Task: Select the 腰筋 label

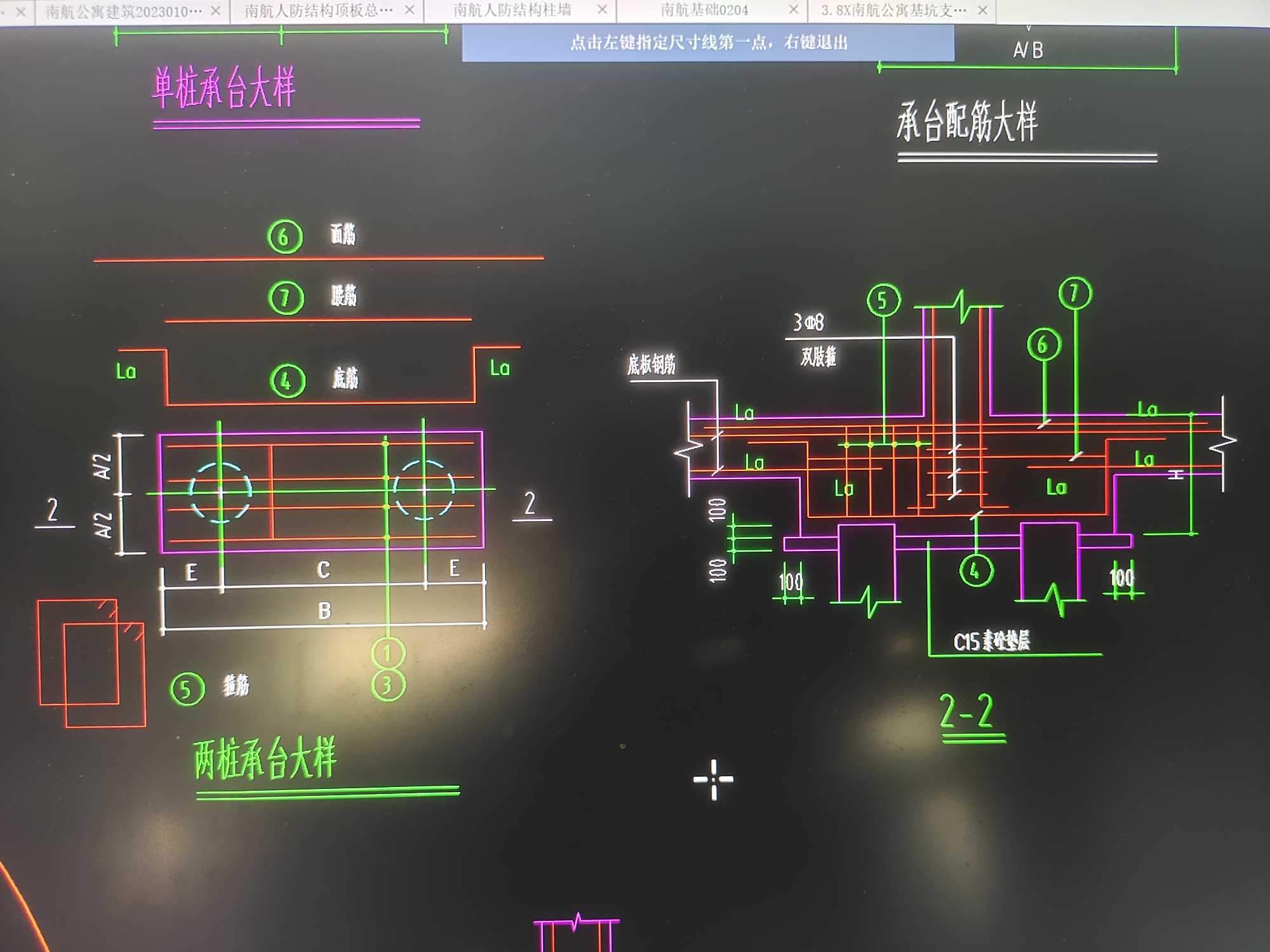Action: (x=344, y=296)
